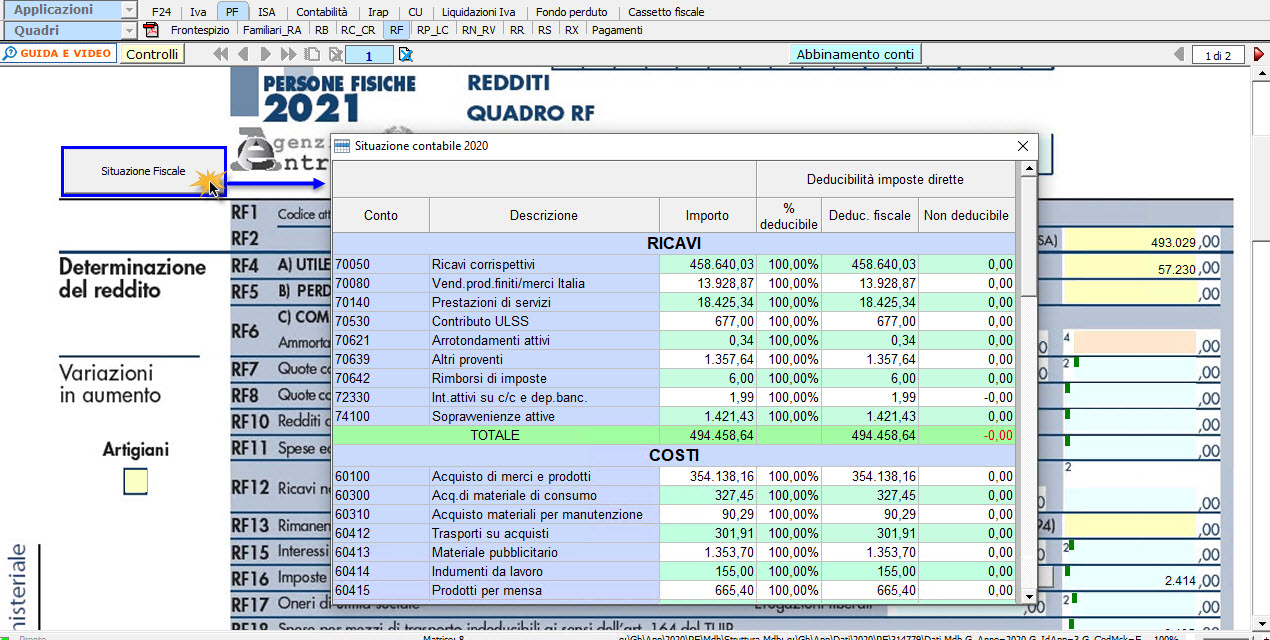
Task: Select account code 70530 cell
Action: pos(381,321)
